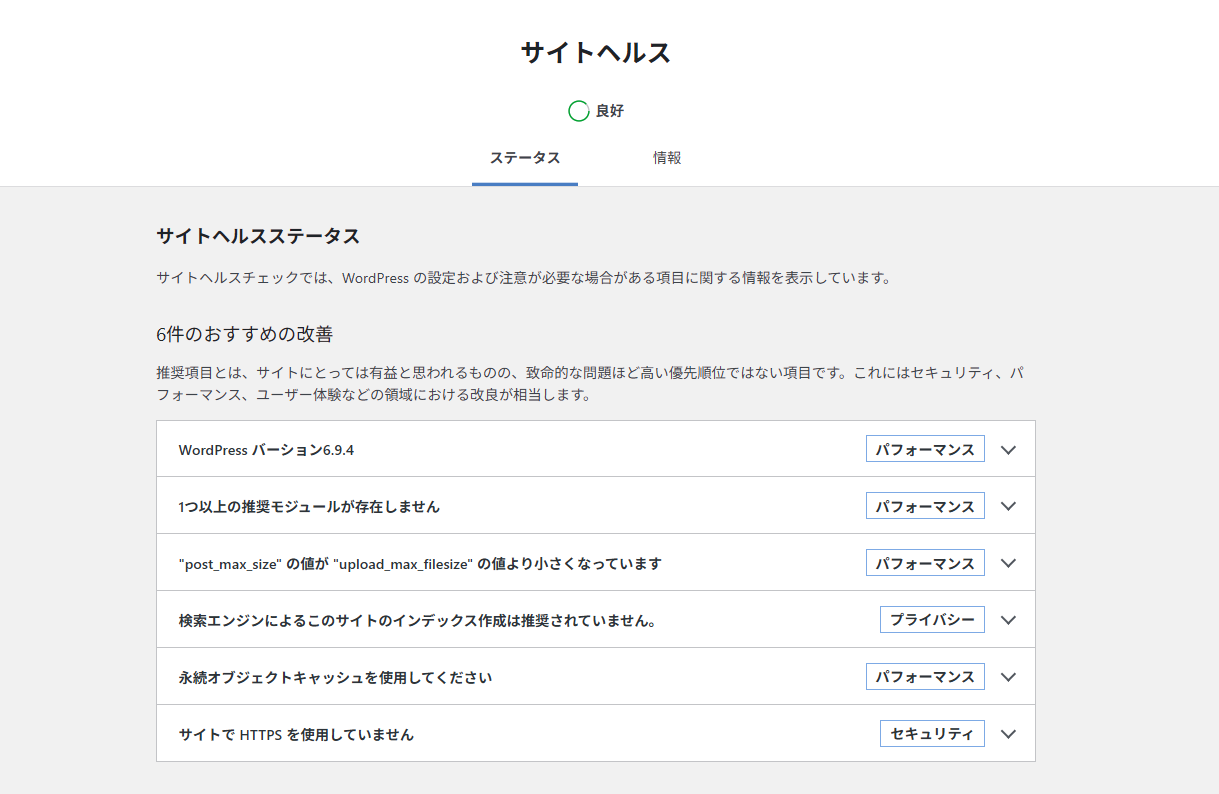Screen dimensions: 1219x794
Task: Expand chevron for 永続オブジェクトキャッシュ row
Action: [x=1008, y=677]
